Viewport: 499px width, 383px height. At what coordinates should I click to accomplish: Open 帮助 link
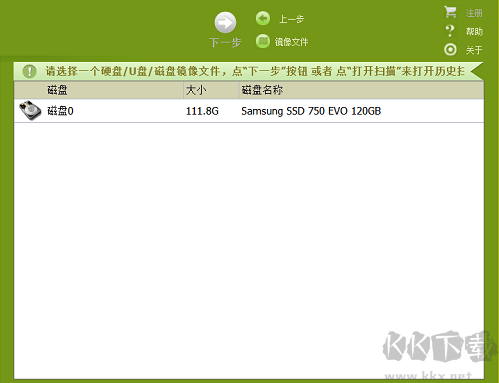(474, 32)
